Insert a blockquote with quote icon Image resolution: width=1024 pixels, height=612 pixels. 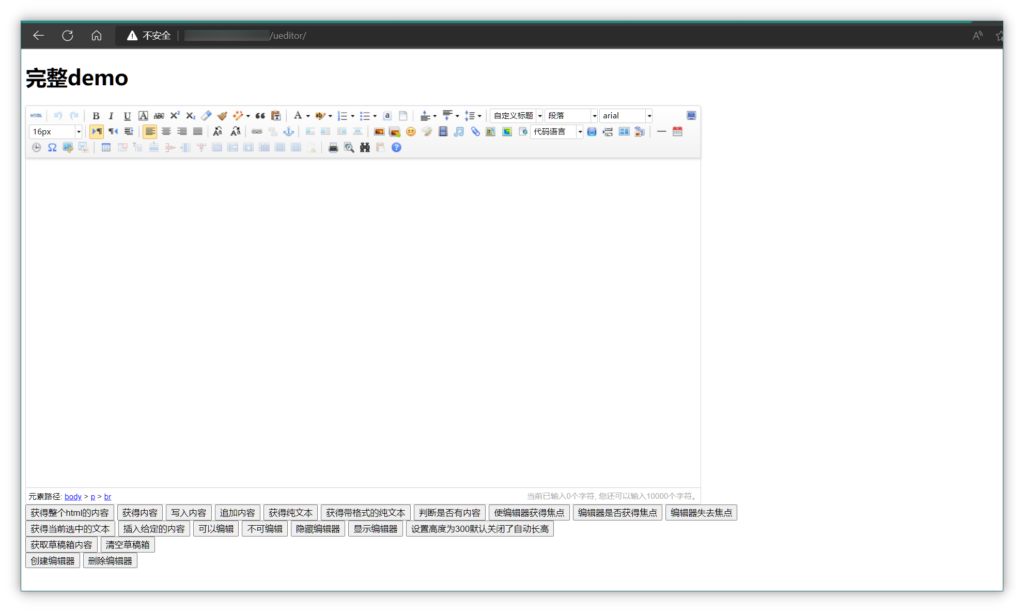coord(260,116)
